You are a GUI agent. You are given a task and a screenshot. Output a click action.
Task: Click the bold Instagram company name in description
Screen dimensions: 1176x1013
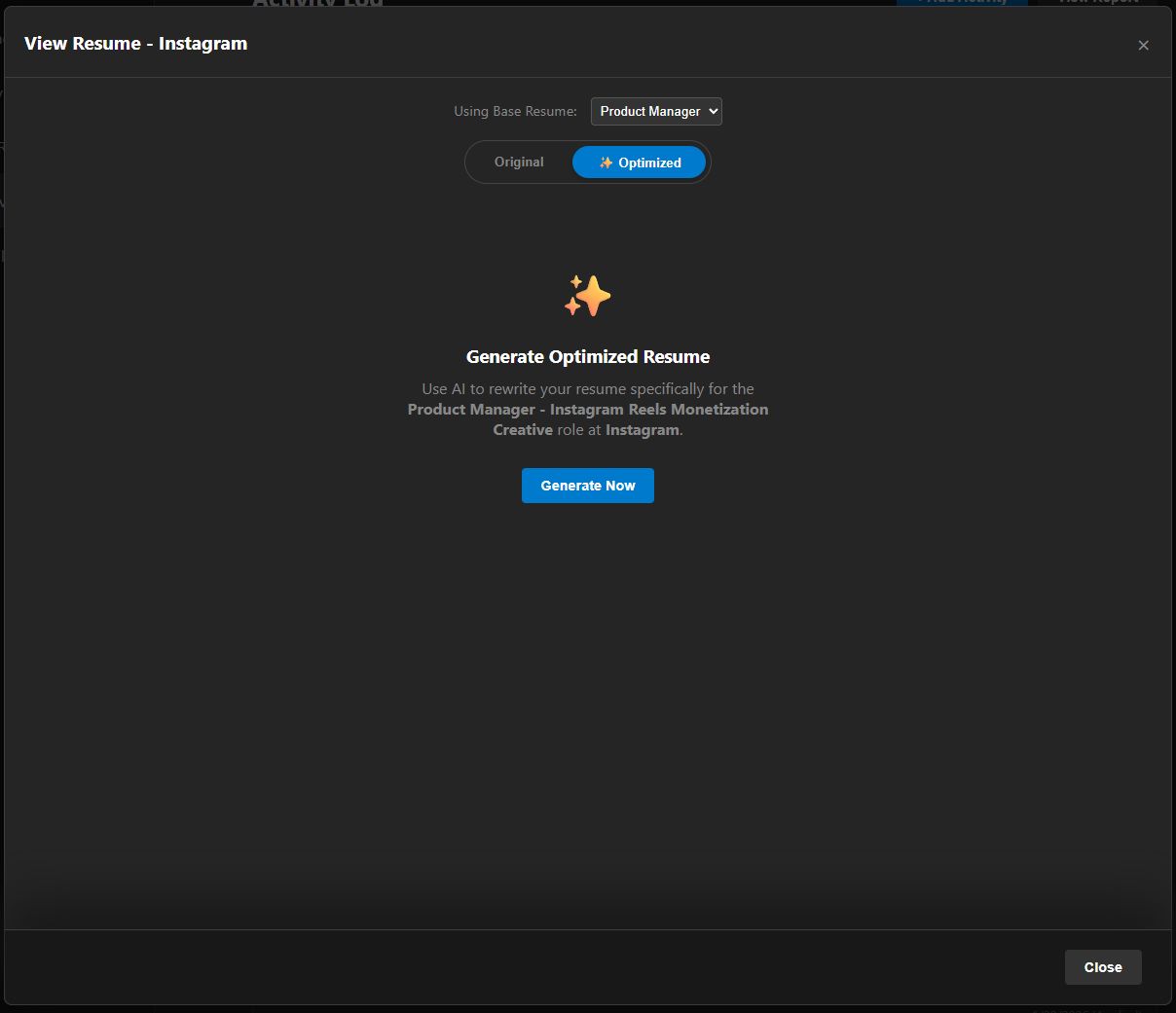[642, 430]
